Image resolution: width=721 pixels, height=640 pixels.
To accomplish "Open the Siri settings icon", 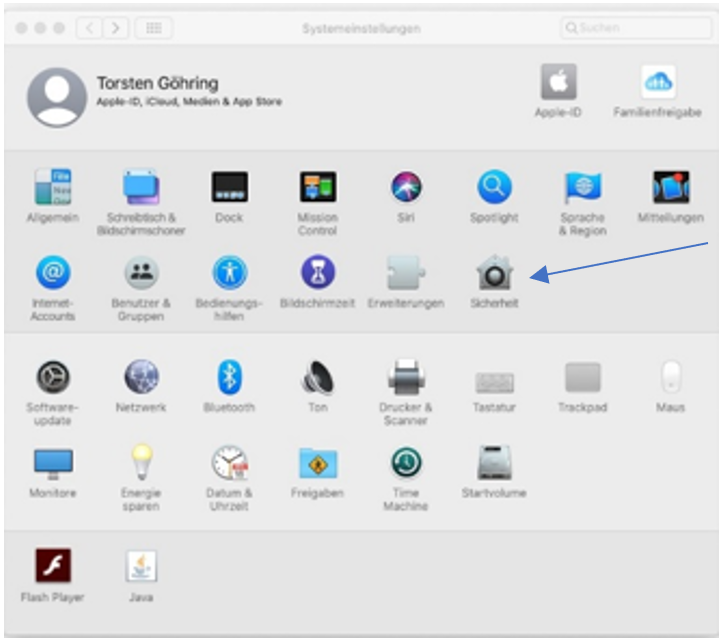I will coord(405,188).
